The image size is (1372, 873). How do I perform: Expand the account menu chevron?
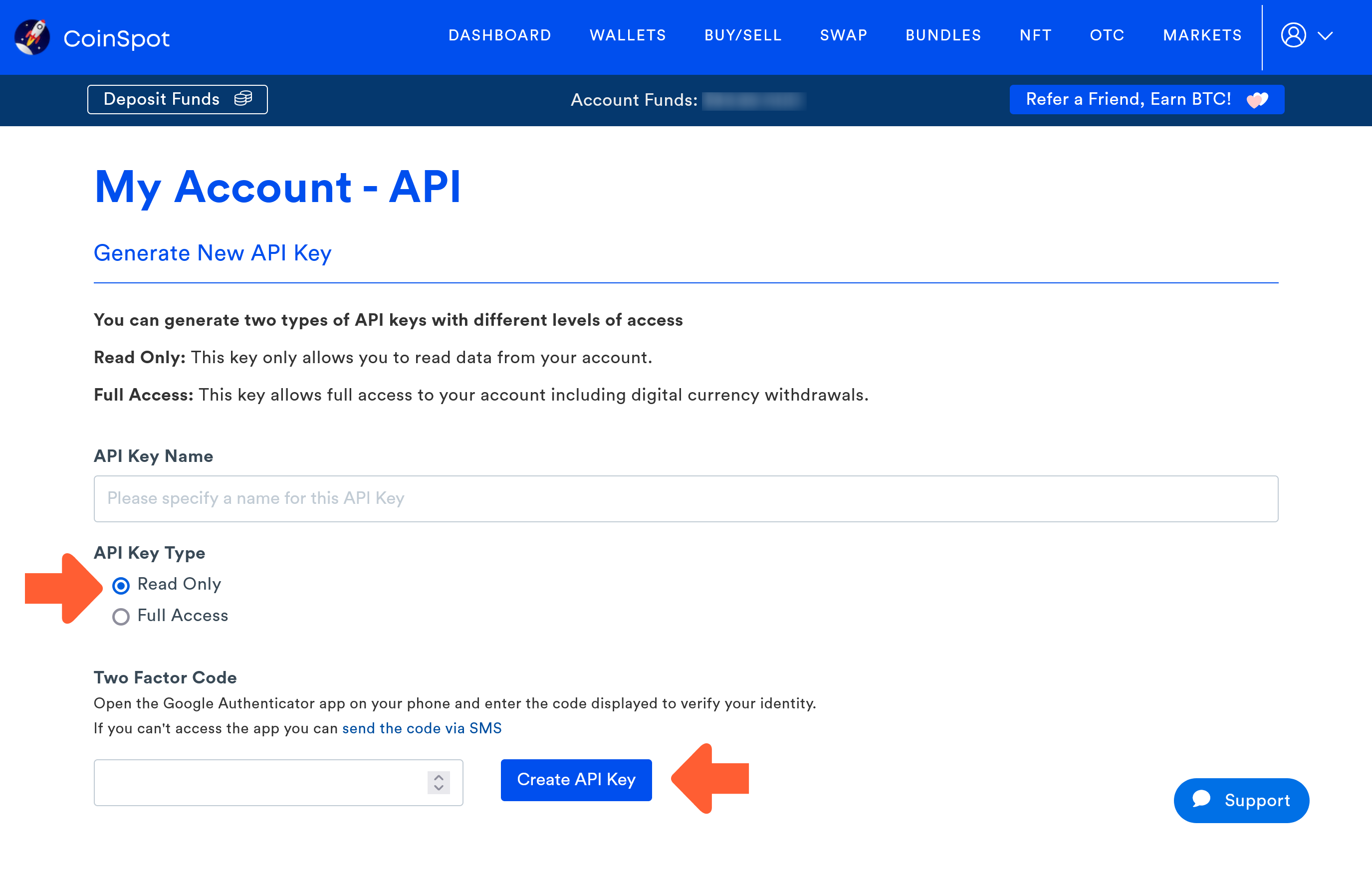pos(1325,36)
